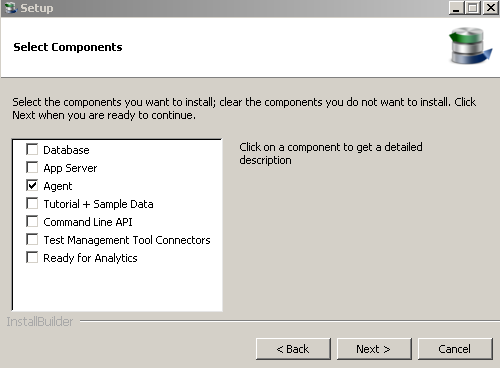Check the Command Line API box
The height and width of the screenshot is (368, 500).
pyautogui.click(x=32, y=221)
